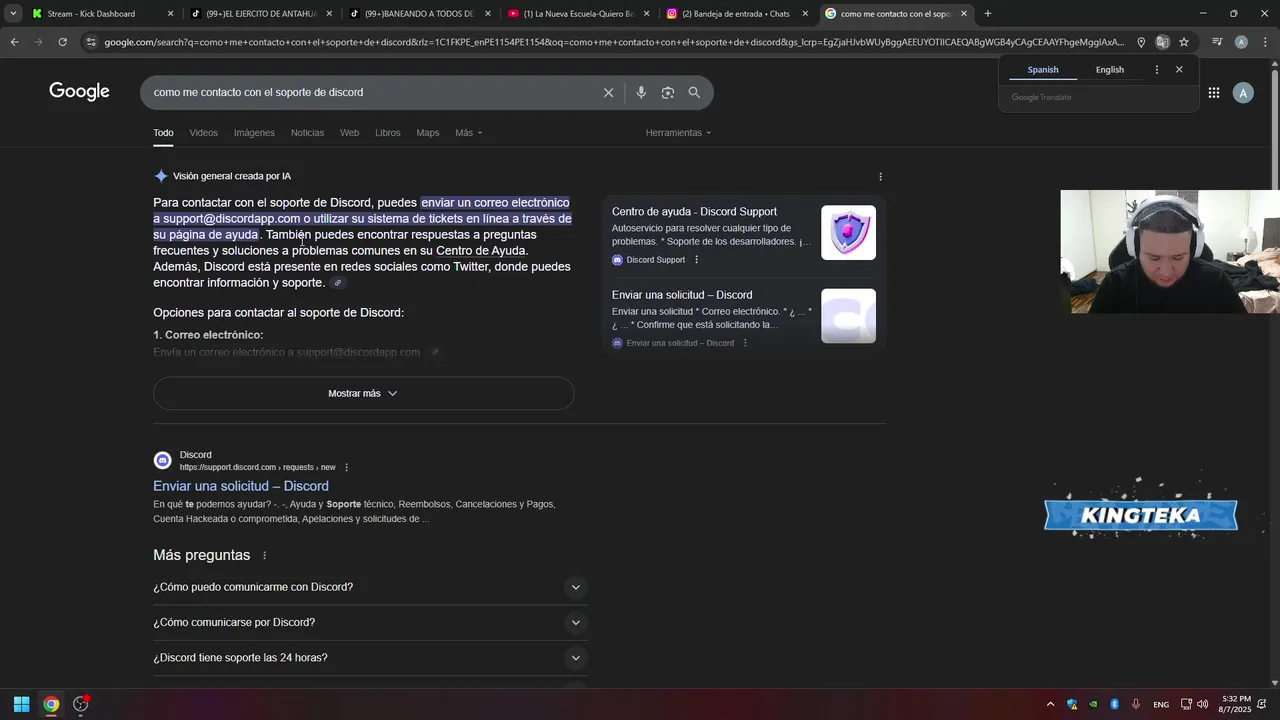1280x720 pixels.
Task: Click the Bluetooth tray icon
Action: [1114, 704]
